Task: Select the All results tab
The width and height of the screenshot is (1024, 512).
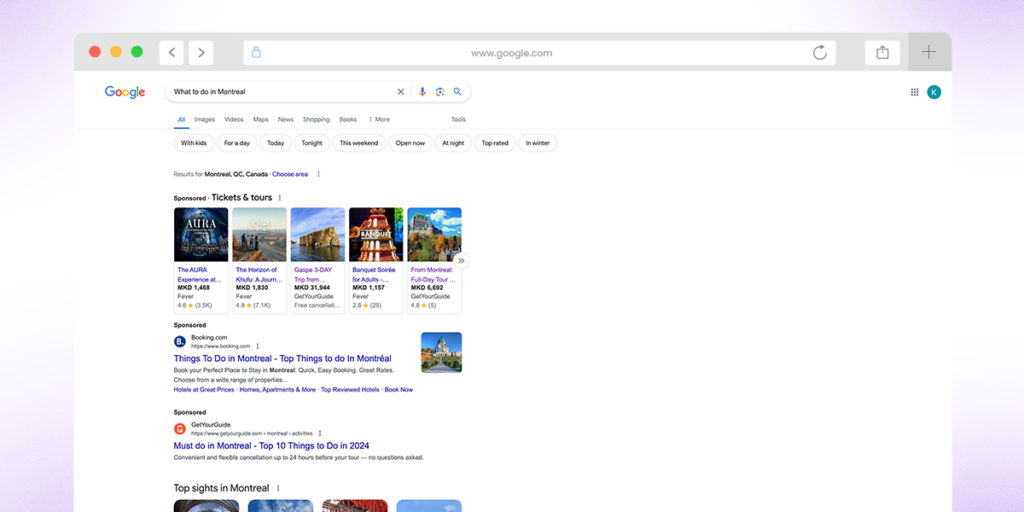Action: pos(182,120)
